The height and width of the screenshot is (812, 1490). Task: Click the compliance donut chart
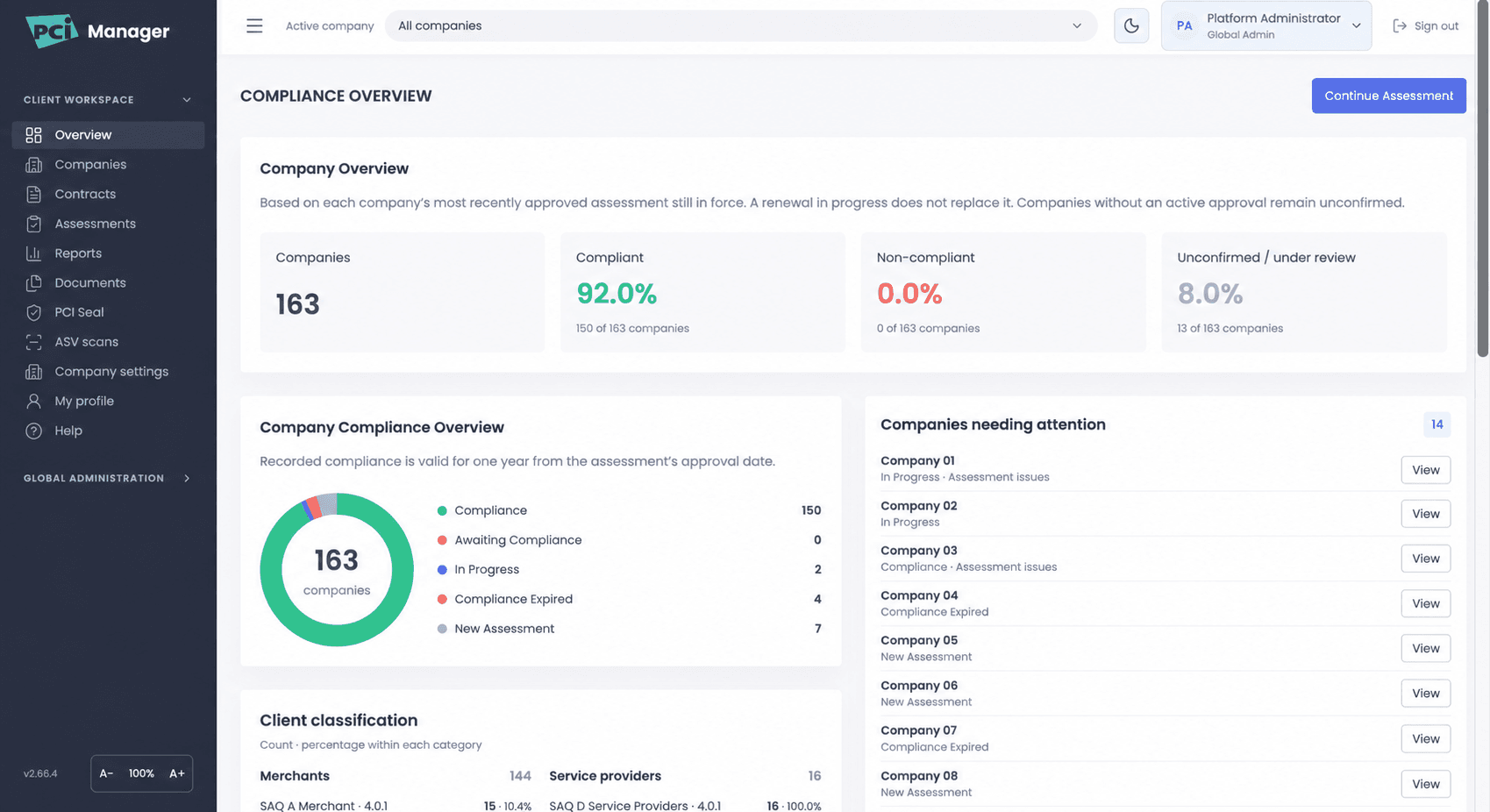coord(337,570)
